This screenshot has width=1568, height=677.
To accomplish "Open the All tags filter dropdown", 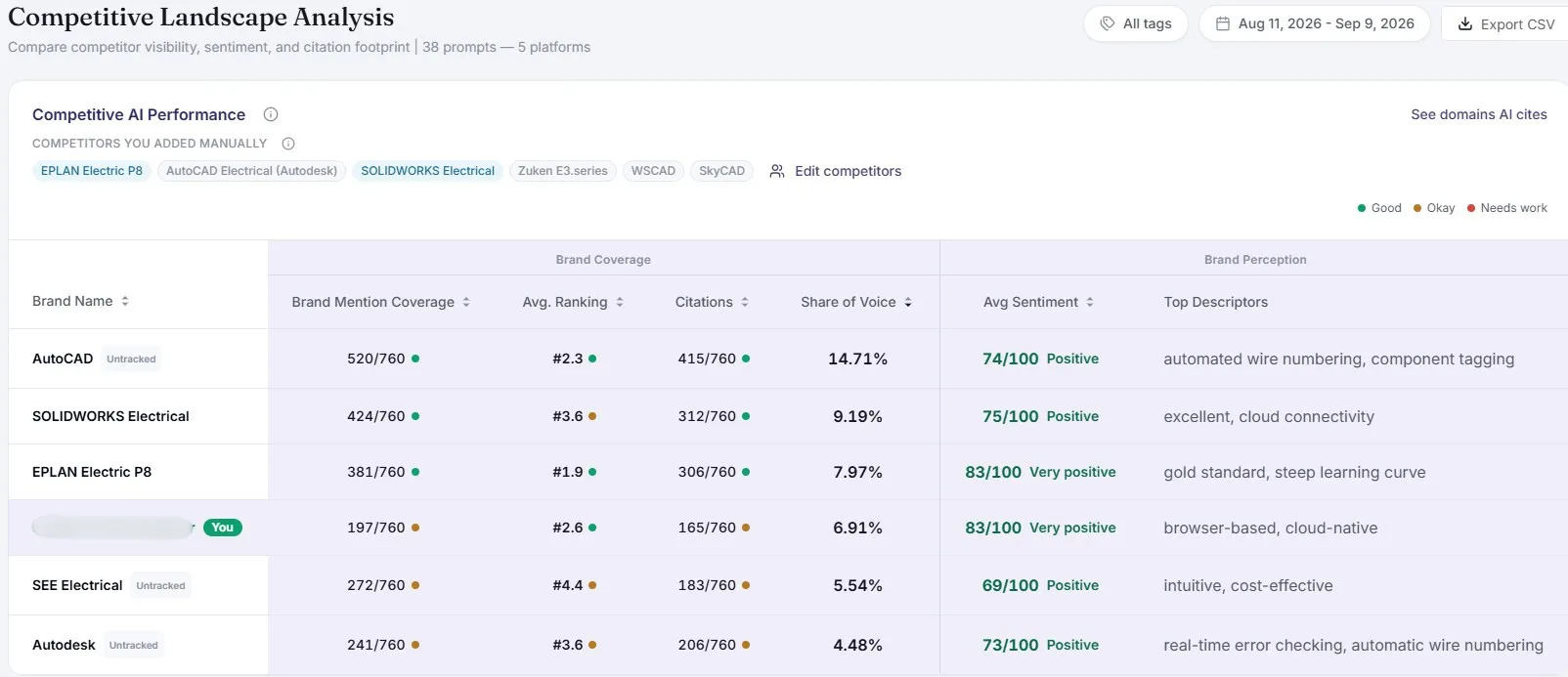I will click(x=1136, y=23).
